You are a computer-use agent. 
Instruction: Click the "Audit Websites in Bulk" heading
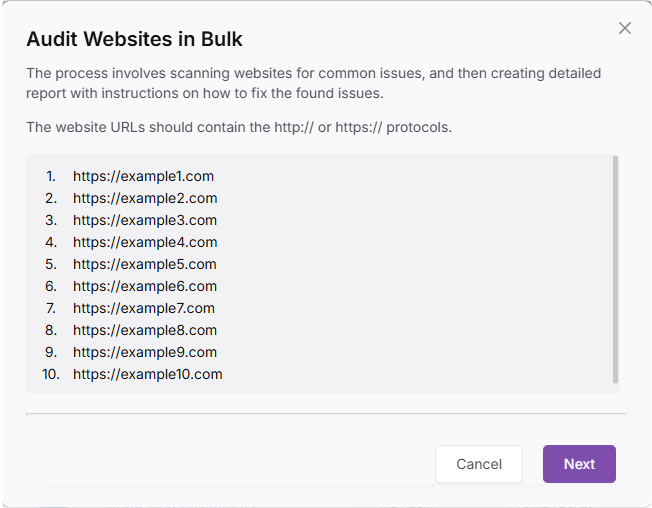134,40
